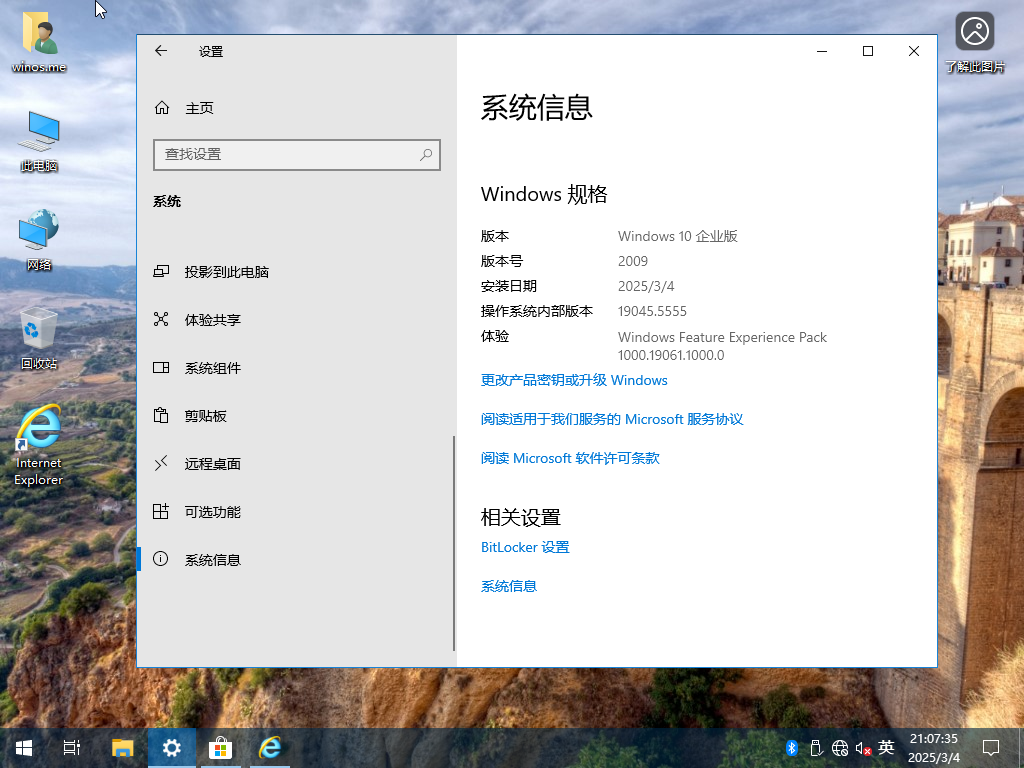The height and width of the screenshot is (768, 1024).
Task: Minimize the Settings window
Action: tap(822, 51)
